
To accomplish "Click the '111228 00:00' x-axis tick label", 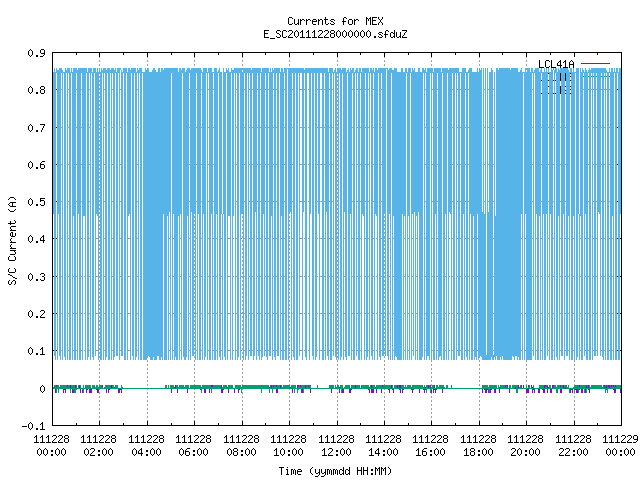I will pyautogui.click(x=51, y=446).
